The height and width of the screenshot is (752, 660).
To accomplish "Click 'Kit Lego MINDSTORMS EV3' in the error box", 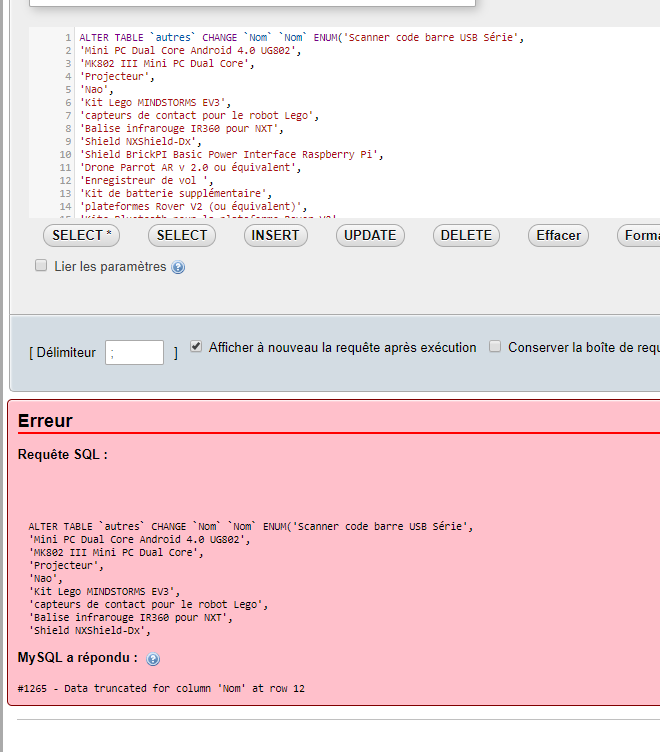I will click(x=104, y=592).
